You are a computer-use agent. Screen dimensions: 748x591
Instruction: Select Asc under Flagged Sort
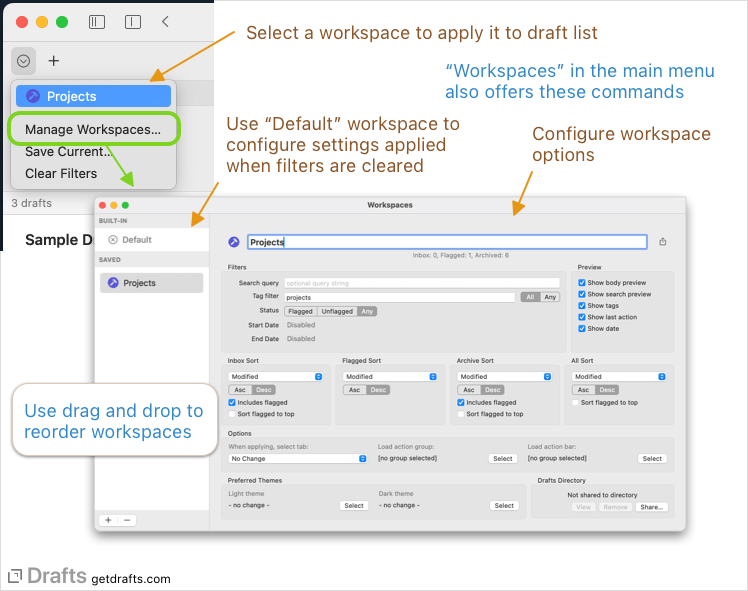point(354,390)
